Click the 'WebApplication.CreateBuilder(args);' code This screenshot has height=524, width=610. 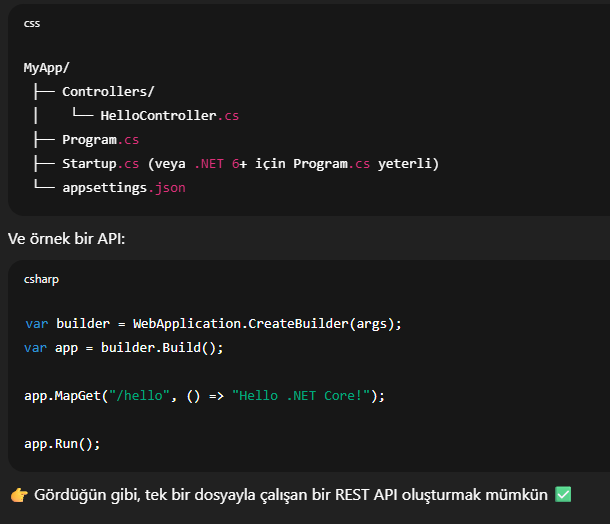267,324
